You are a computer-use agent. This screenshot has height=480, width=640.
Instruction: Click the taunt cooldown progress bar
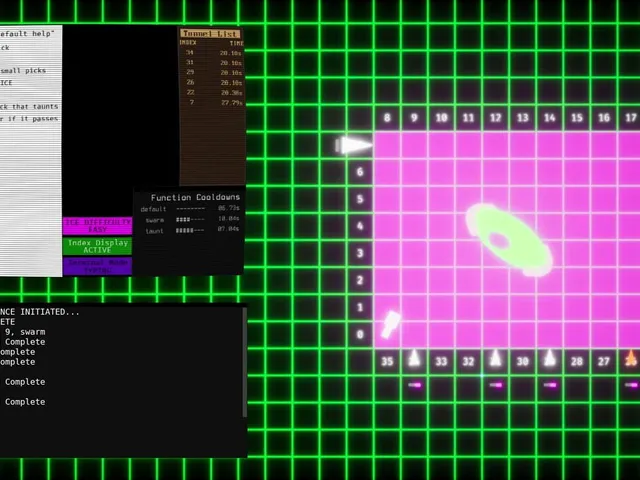[190, 231]
